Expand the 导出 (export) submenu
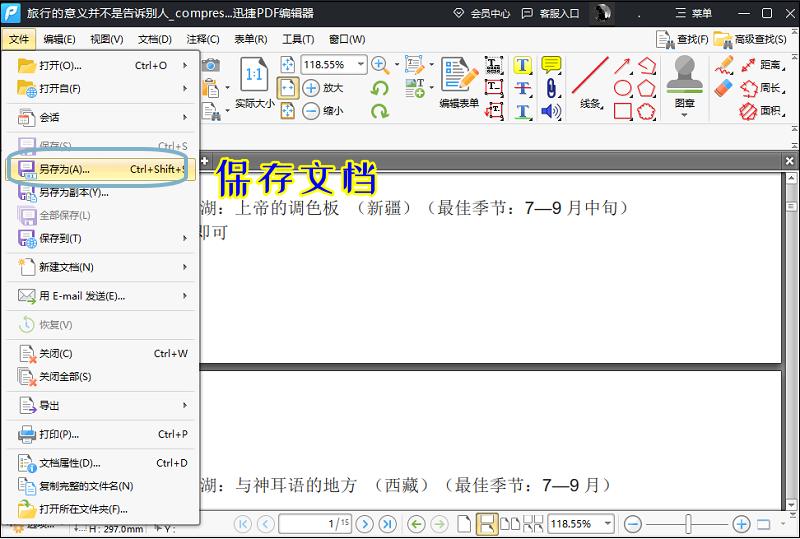Image resolution: width=800 pixels, height=539 pixels. (100, 405)
